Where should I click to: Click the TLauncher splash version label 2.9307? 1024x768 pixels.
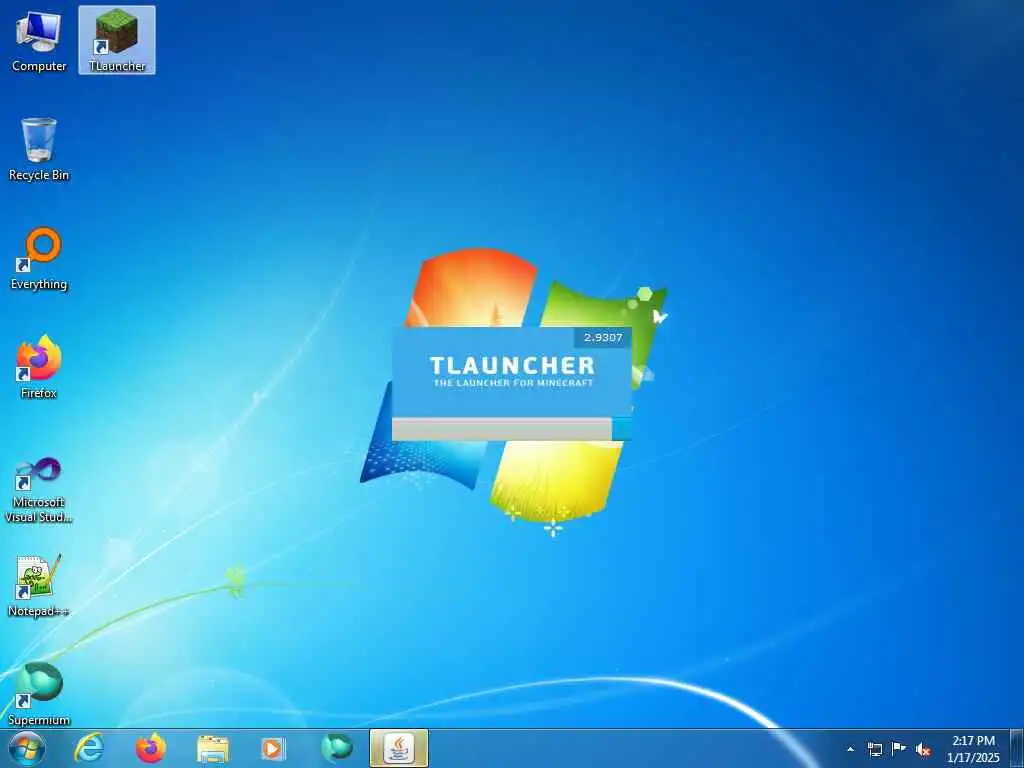603,338
